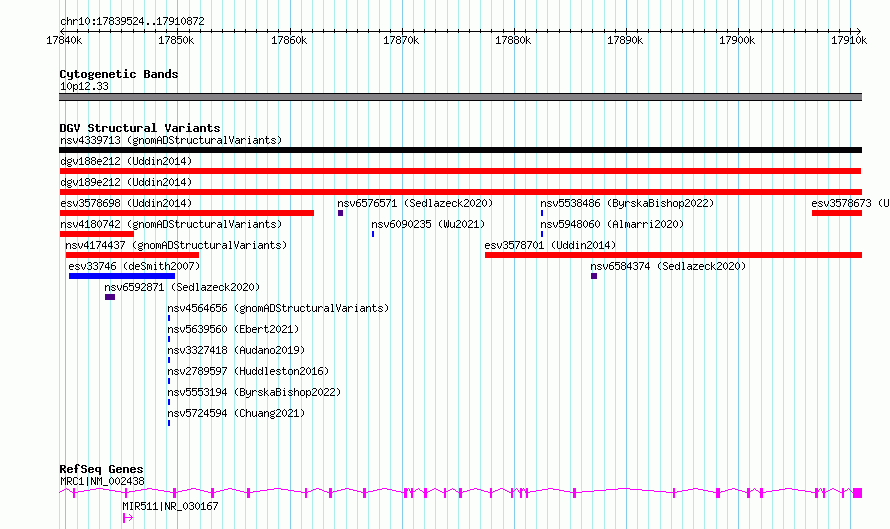Open nsv4564656 (gnomADStructuralVariants) label
Viewport: 890px width, 529px height.
[278, 308]
